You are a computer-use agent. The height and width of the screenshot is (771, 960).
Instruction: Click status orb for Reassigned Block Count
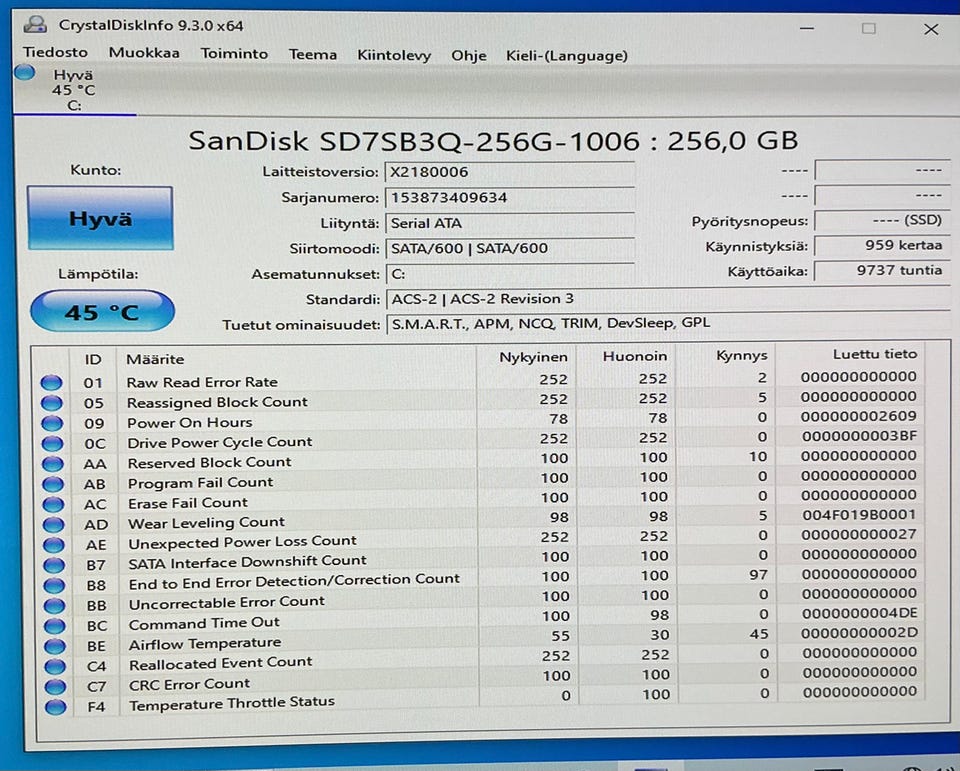(52, 403)
